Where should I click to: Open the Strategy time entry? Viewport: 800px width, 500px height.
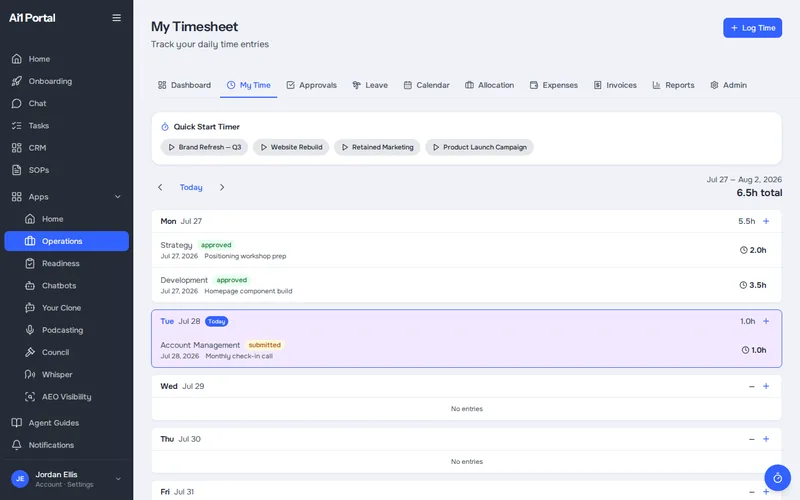[466, 250]
